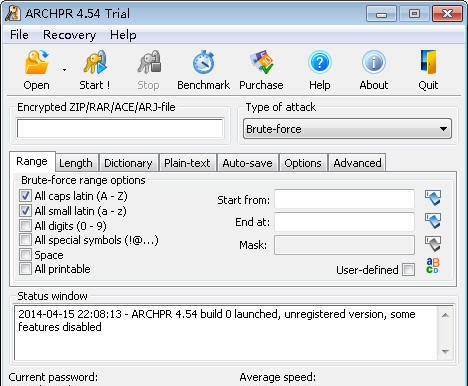Click the disabled Mask field

pos(344,245)
